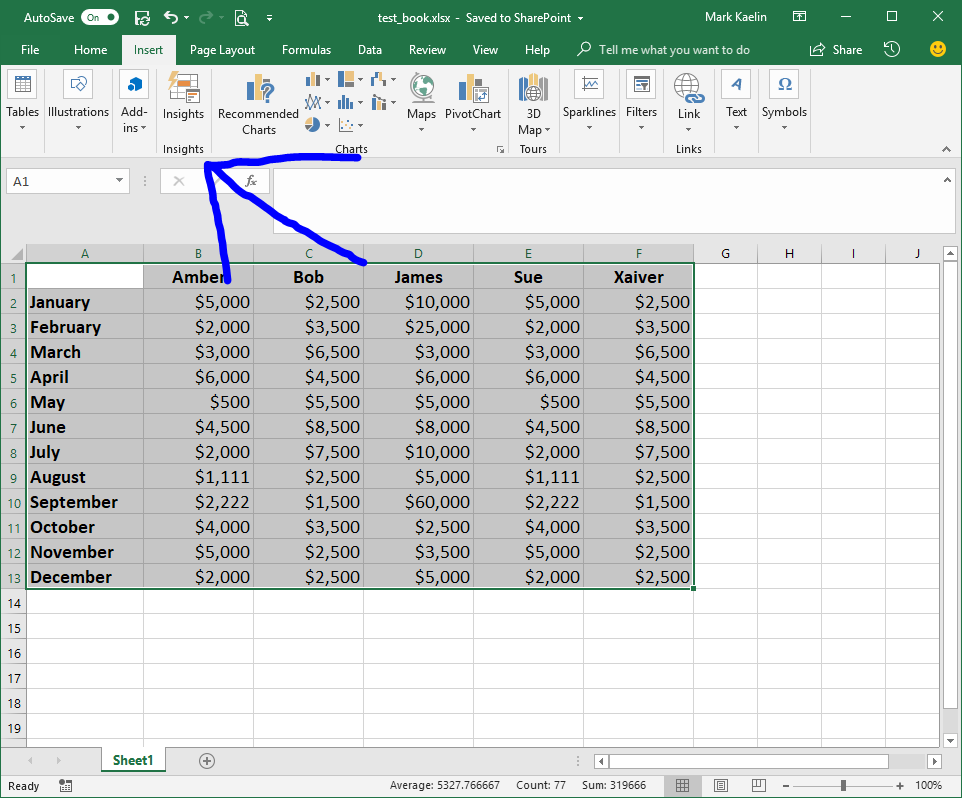Image resolution: width=962 pixels, height=798 pixels.
Task: Open the version history clock icon
Action: [x=892, y=49]
